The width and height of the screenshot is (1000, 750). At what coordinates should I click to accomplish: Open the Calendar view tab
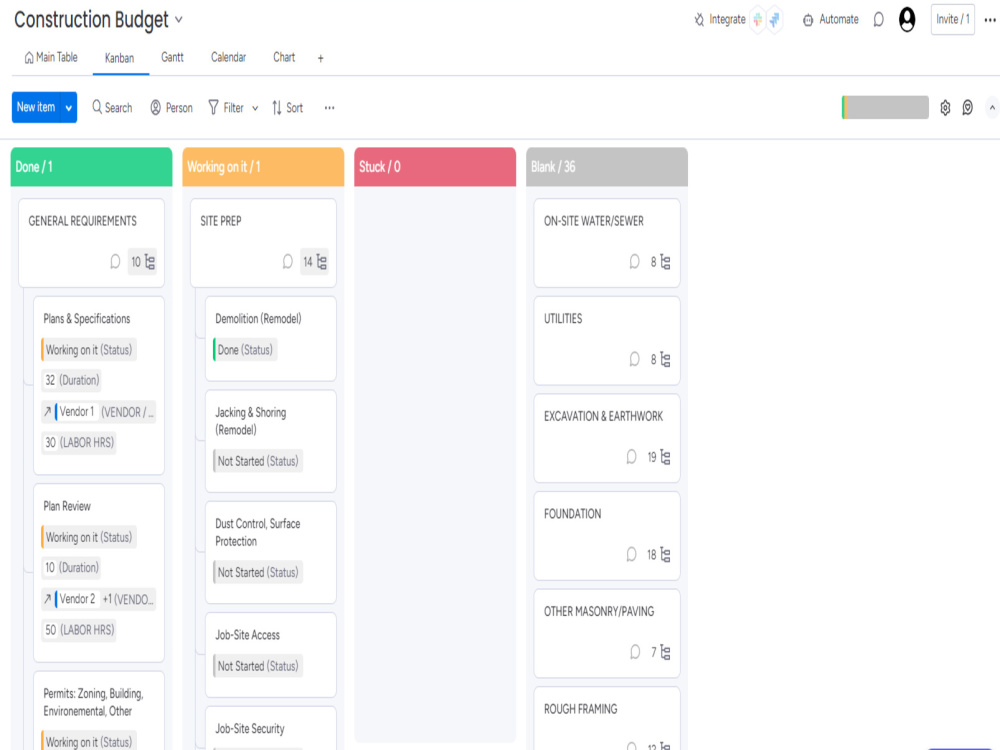click(x=228, y=57)
